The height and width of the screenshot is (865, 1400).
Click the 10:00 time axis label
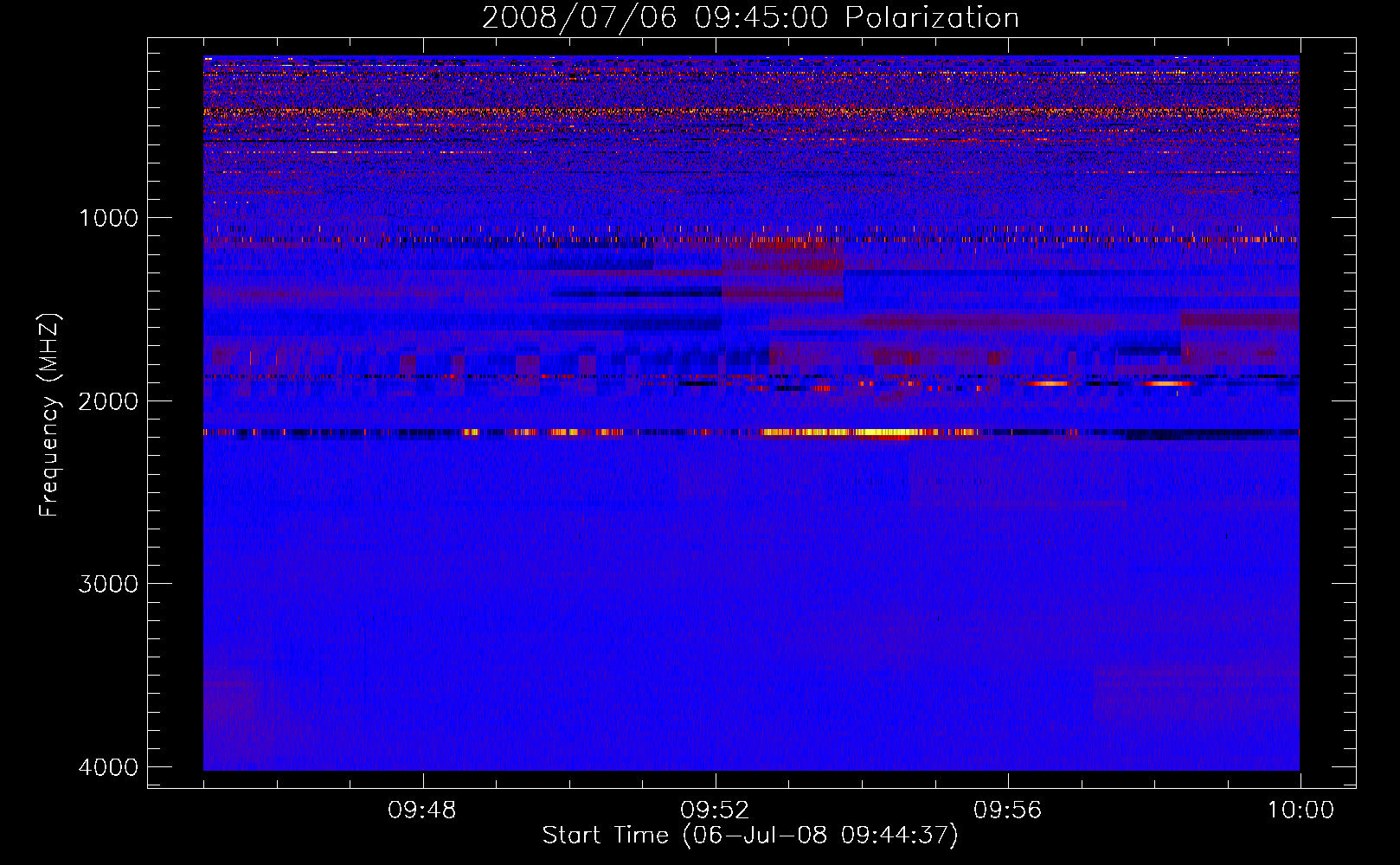(1300, 811)
